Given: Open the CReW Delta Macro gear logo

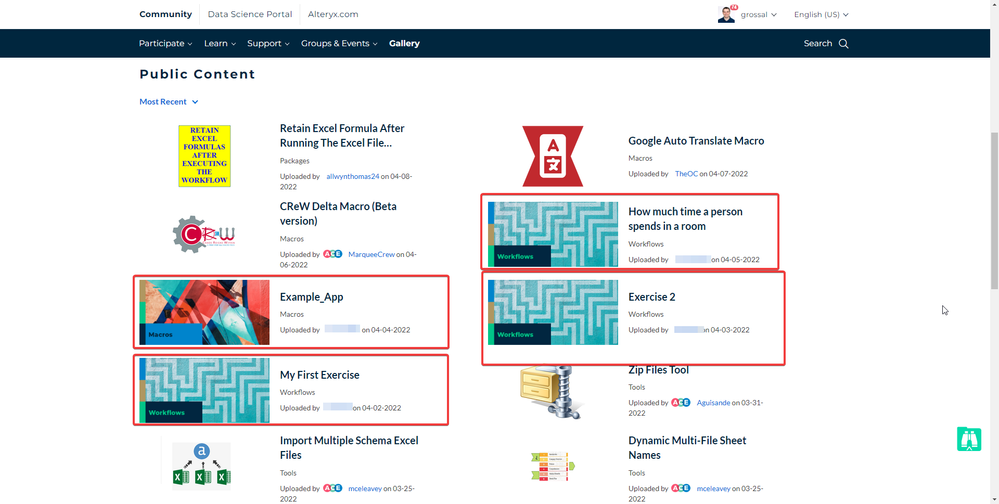Looking at the screenshot, I should pos(204,234).
